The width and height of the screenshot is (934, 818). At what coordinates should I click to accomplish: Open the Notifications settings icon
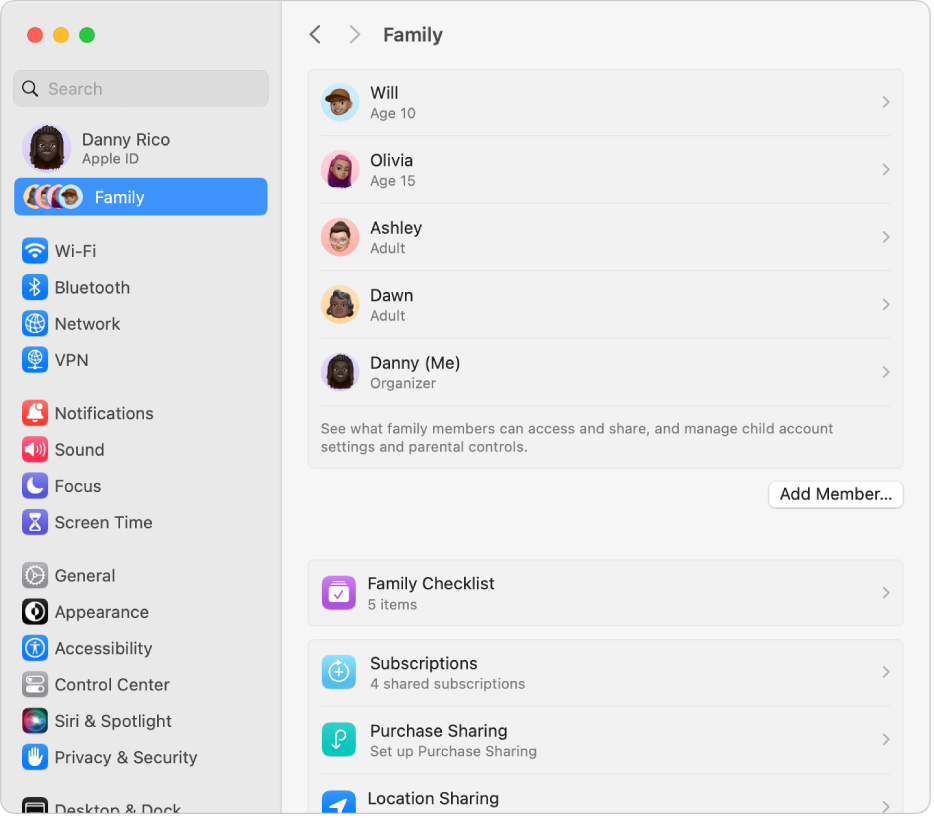(x=35, y=413)
